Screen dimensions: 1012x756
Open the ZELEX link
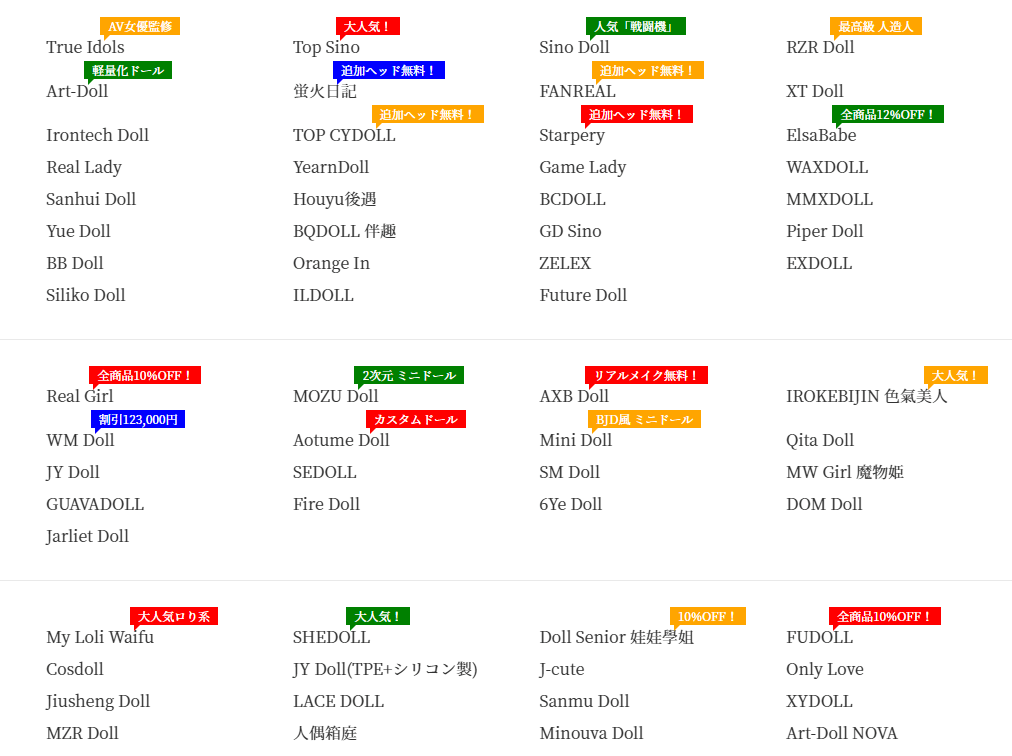point(565,263)
